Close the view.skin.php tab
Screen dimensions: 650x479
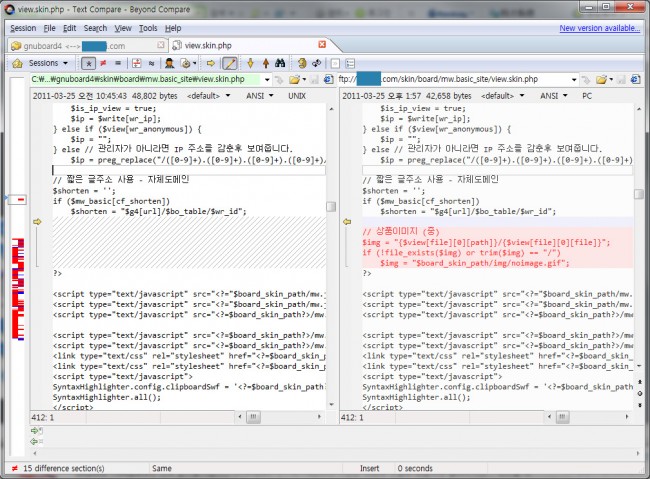click(321, 45)
